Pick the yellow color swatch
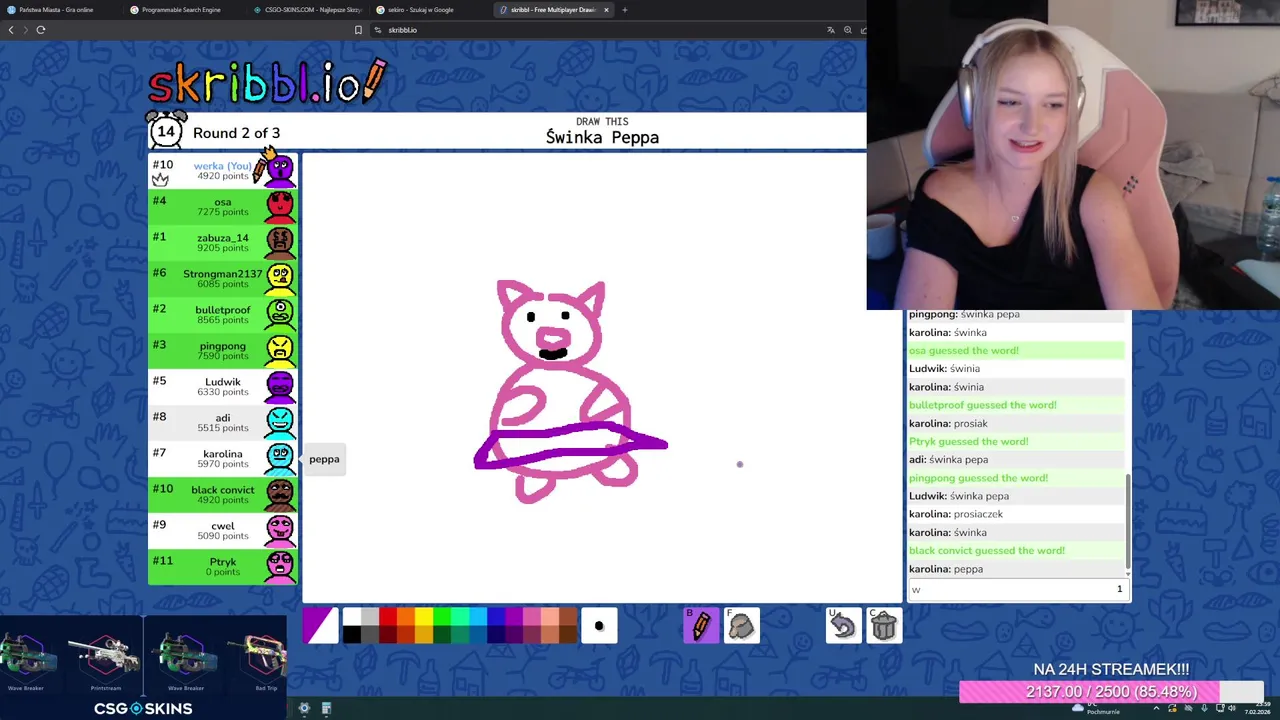1280x720 pixels. click(x=424, y=617)
